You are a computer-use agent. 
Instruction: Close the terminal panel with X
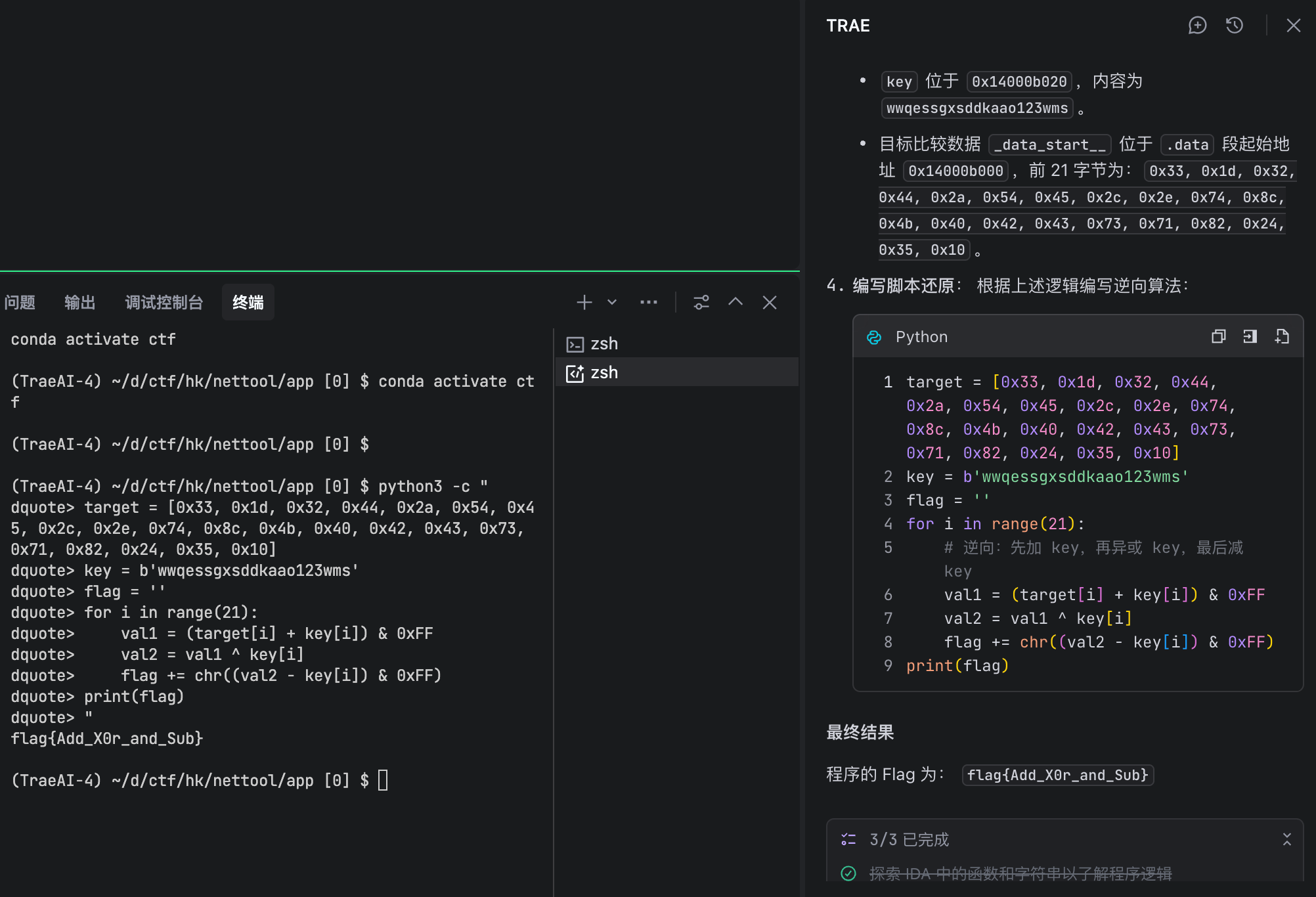pyautogui.click(x=770, y=302)
